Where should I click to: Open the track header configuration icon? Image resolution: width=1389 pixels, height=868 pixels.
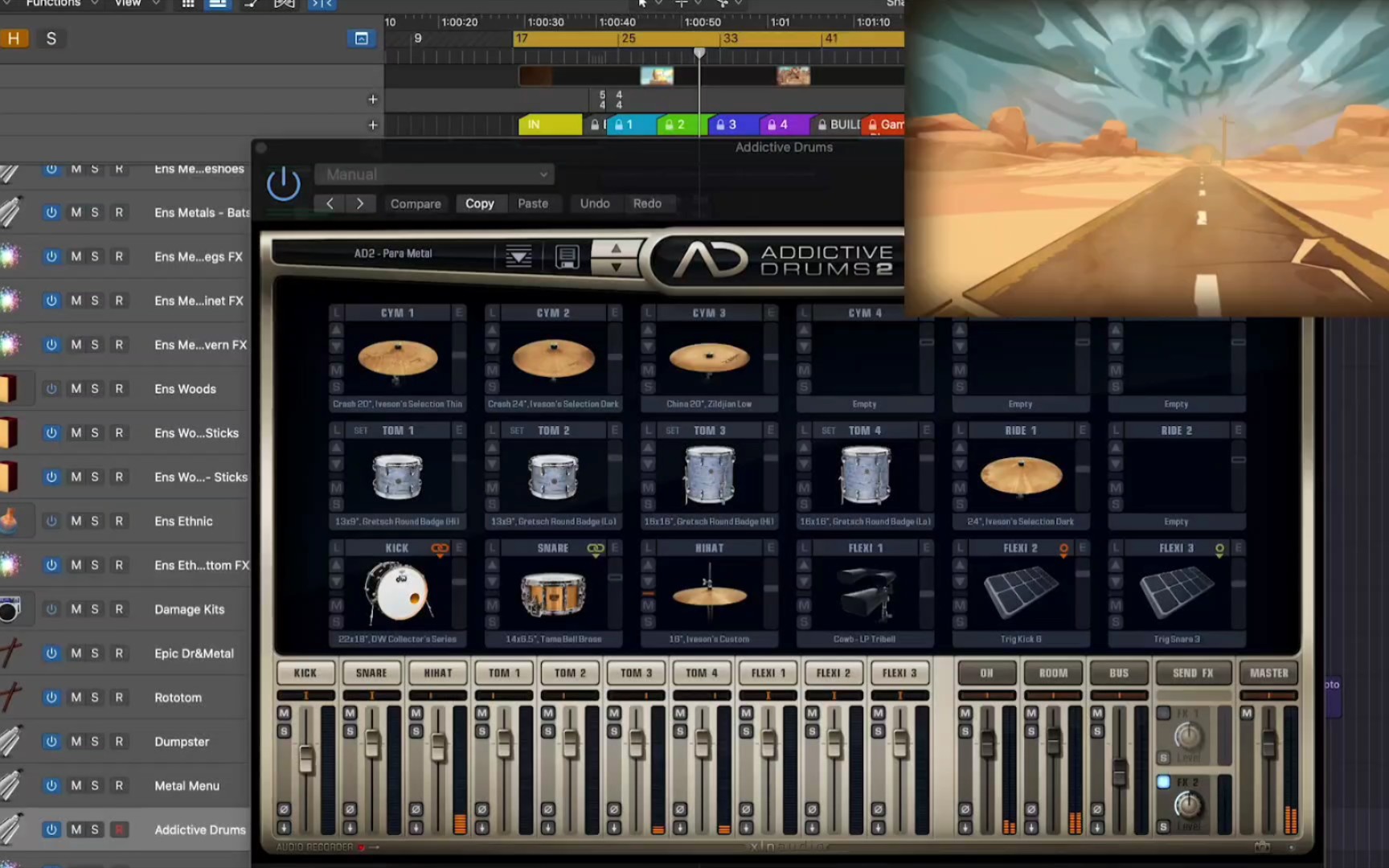coord(361,39)
